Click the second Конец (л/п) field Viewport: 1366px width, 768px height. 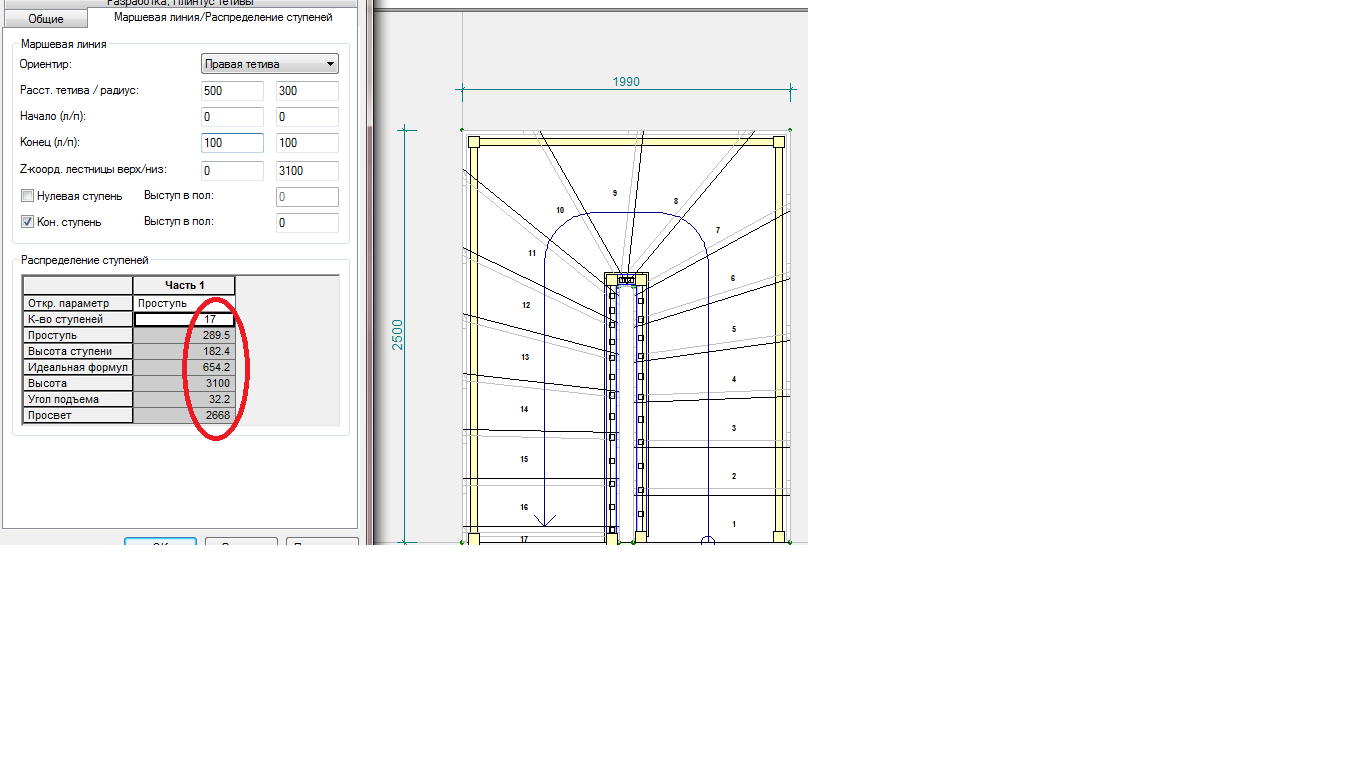pyautogui.click(x=307, y=143)
